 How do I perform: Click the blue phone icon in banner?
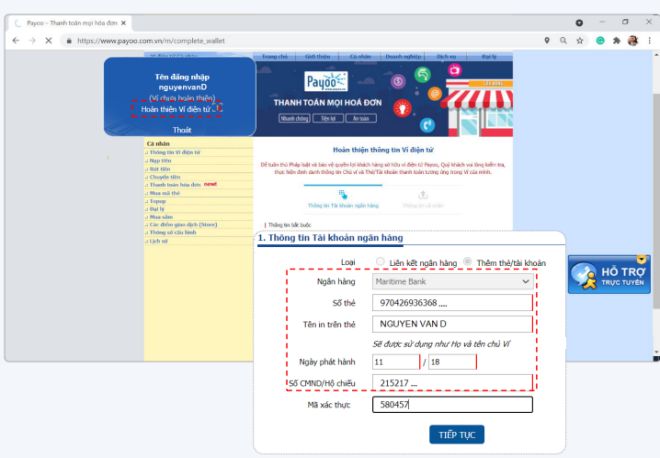[427, 125]
